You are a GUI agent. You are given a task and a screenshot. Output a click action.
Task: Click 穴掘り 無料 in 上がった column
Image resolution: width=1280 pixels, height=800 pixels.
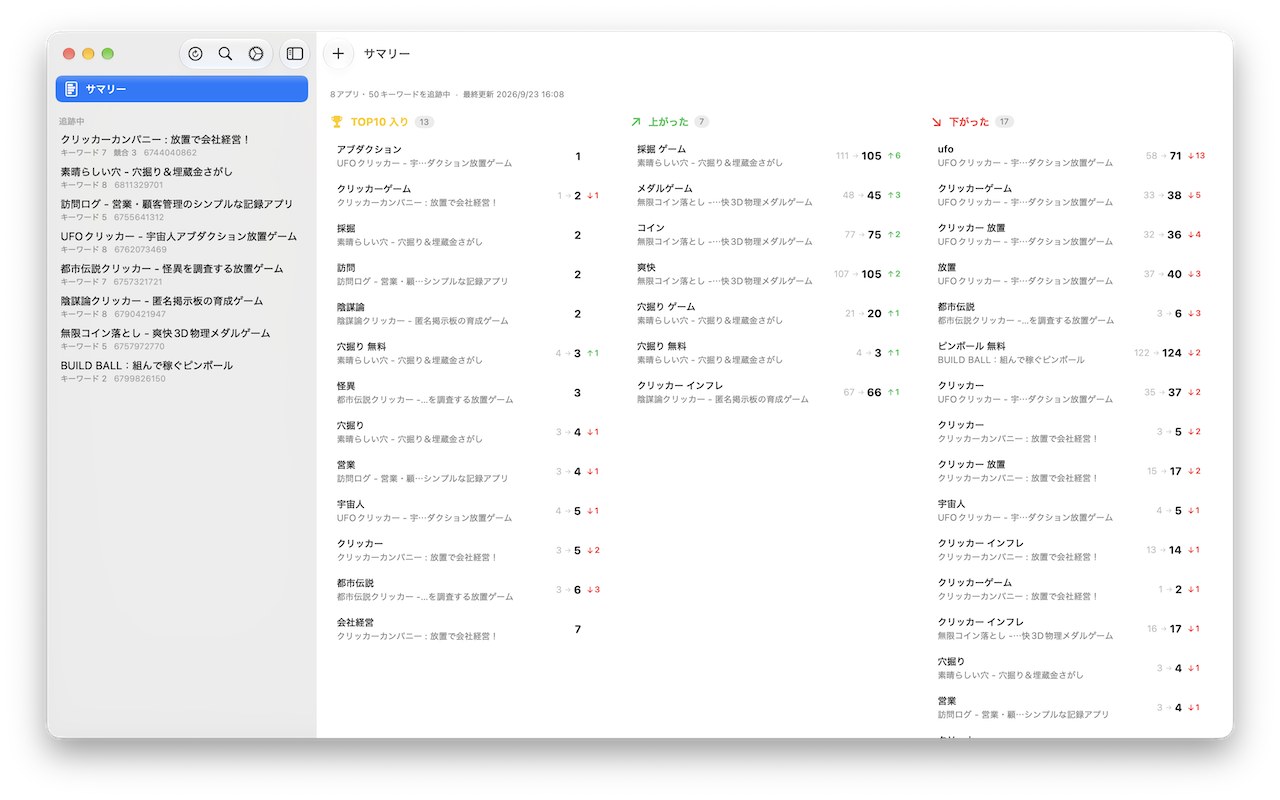pos(768,353)
